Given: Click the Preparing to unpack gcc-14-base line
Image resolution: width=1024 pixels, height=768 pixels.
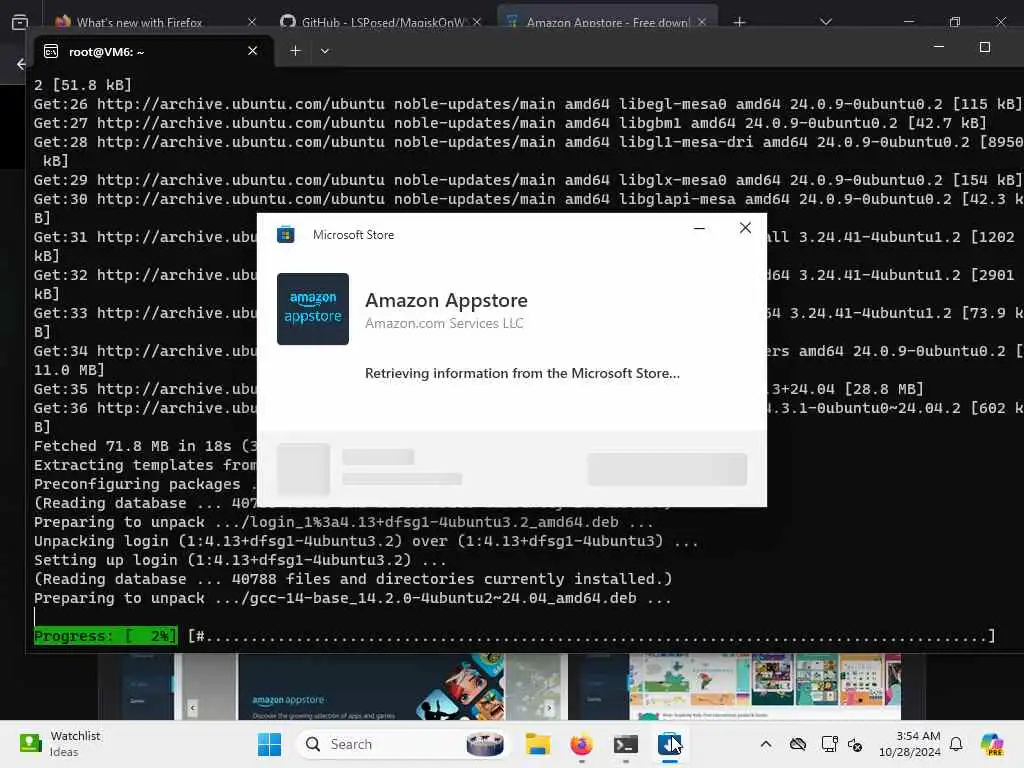Looking at the screenshot, I should [353, 598].
